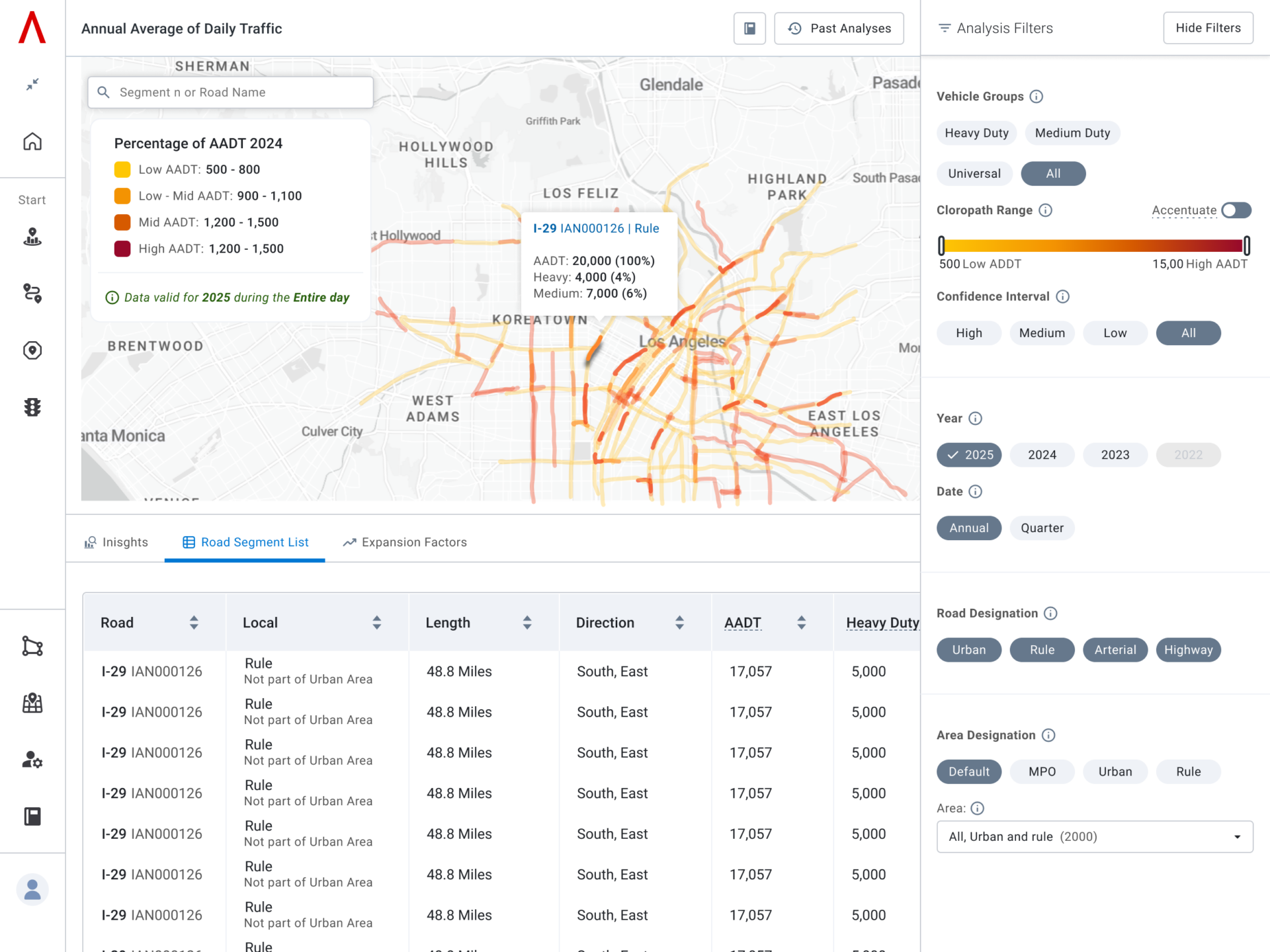This screenshot has width=1270, height=952.
Task: Click the book icon beside Past Analyses
Action: pos(749,28)
